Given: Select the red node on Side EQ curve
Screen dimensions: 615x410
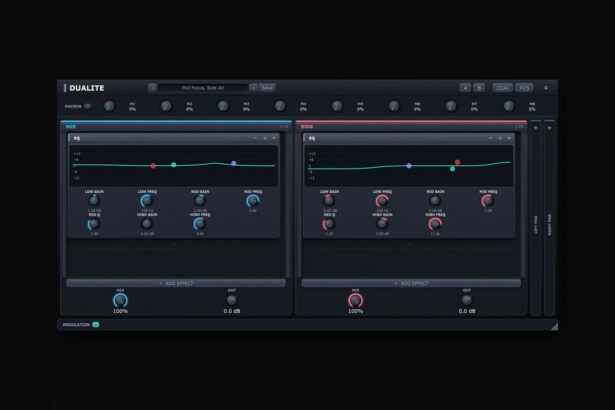Looking at the screenshot, I should point(457,162).
